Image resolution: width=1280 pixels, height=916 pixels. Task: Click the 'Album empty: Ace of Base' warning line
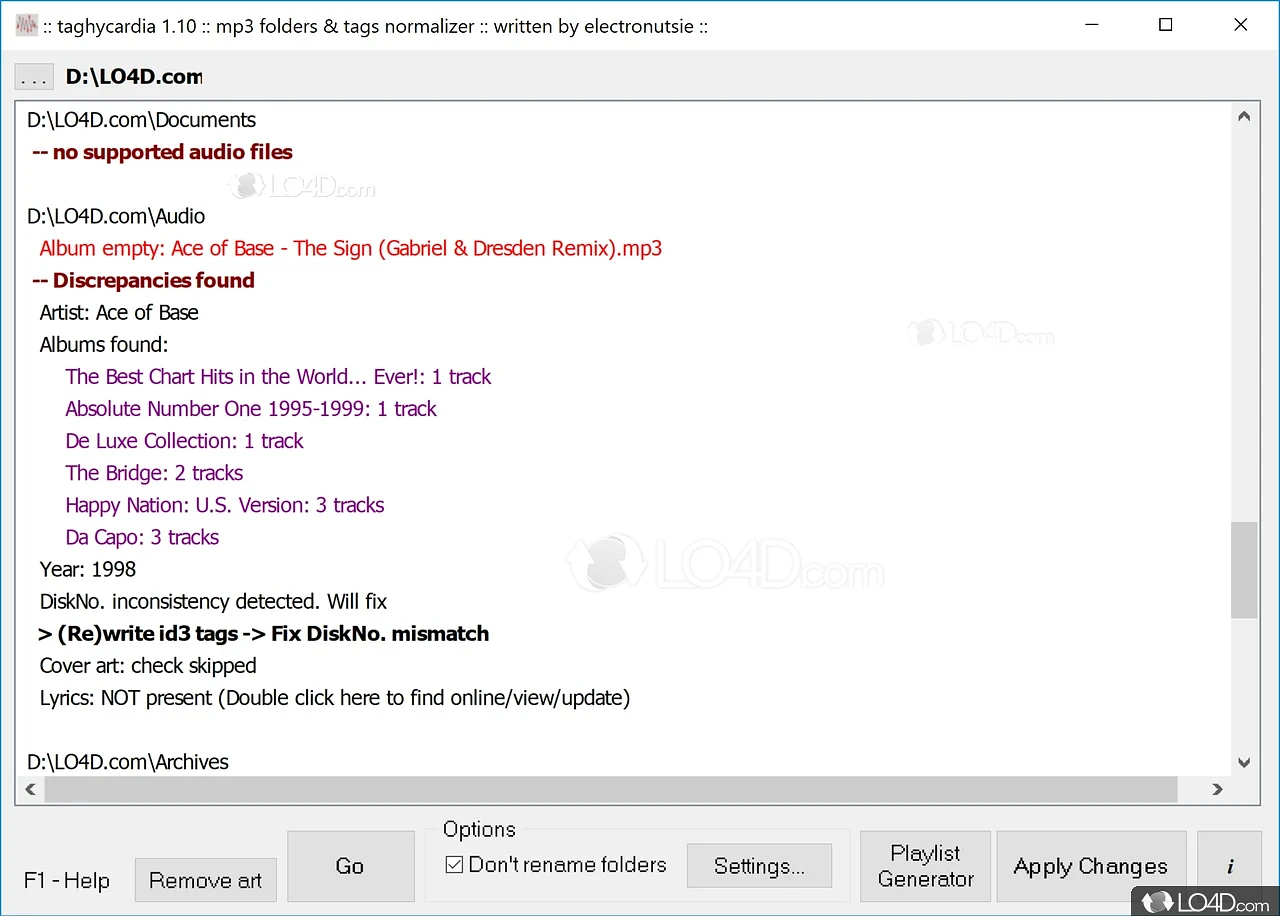pyautogui.click(x=351, y=248)
